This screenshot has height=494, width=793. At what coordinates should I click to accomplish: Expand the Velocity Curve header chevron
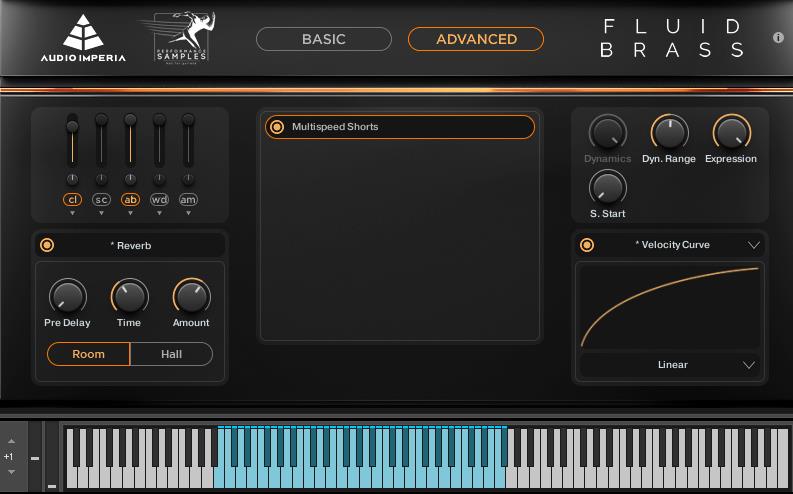click(754, 245)
